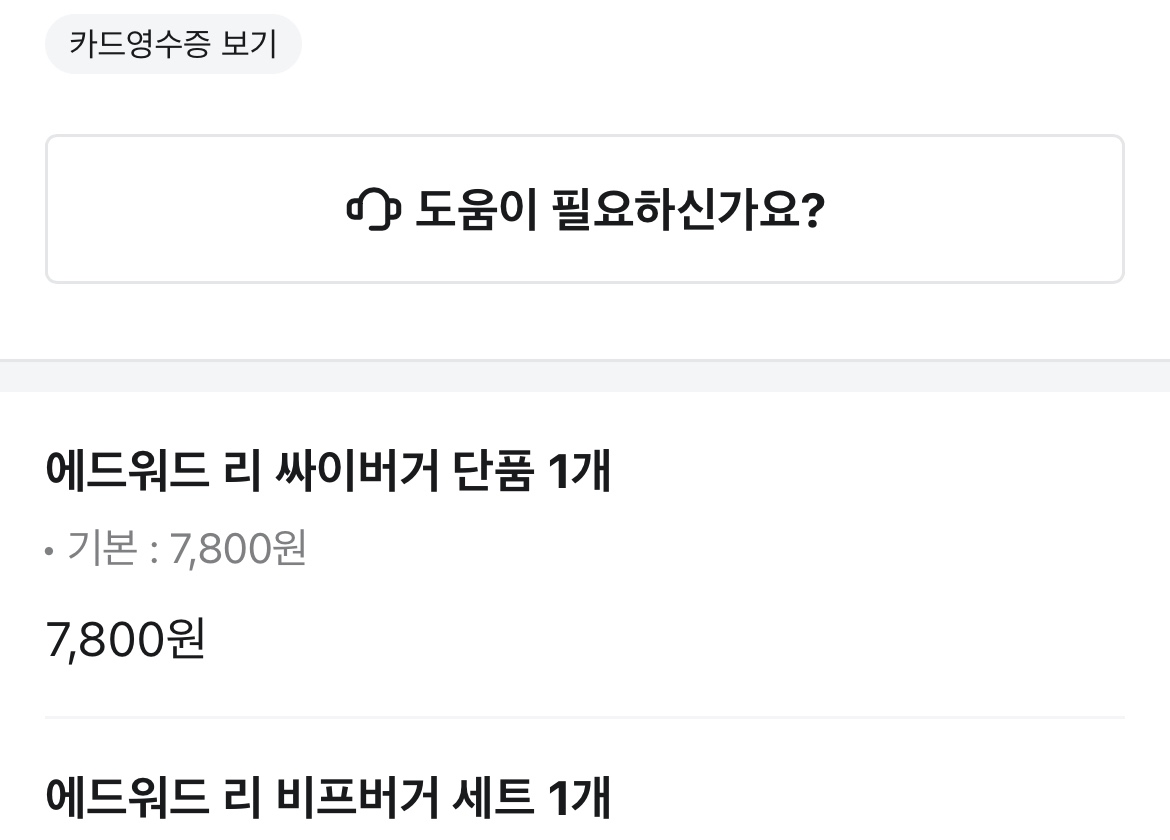Click the 기본 : 7,800원 option line
Viewport: 1170px width, 840px height.
(186, 549)
